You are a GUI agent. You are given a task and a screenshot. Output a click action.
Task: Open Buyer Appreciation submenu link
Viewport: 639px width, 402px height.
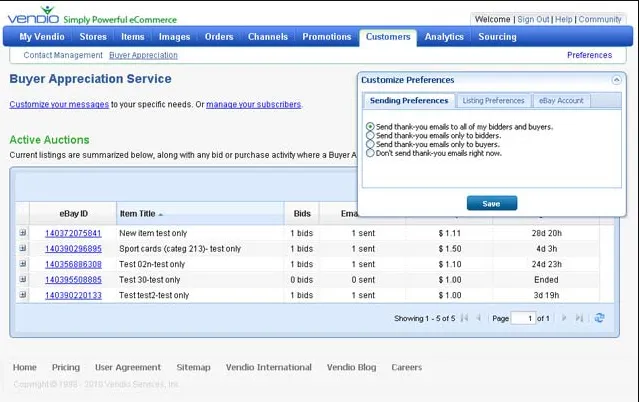(x=143, y=55)
